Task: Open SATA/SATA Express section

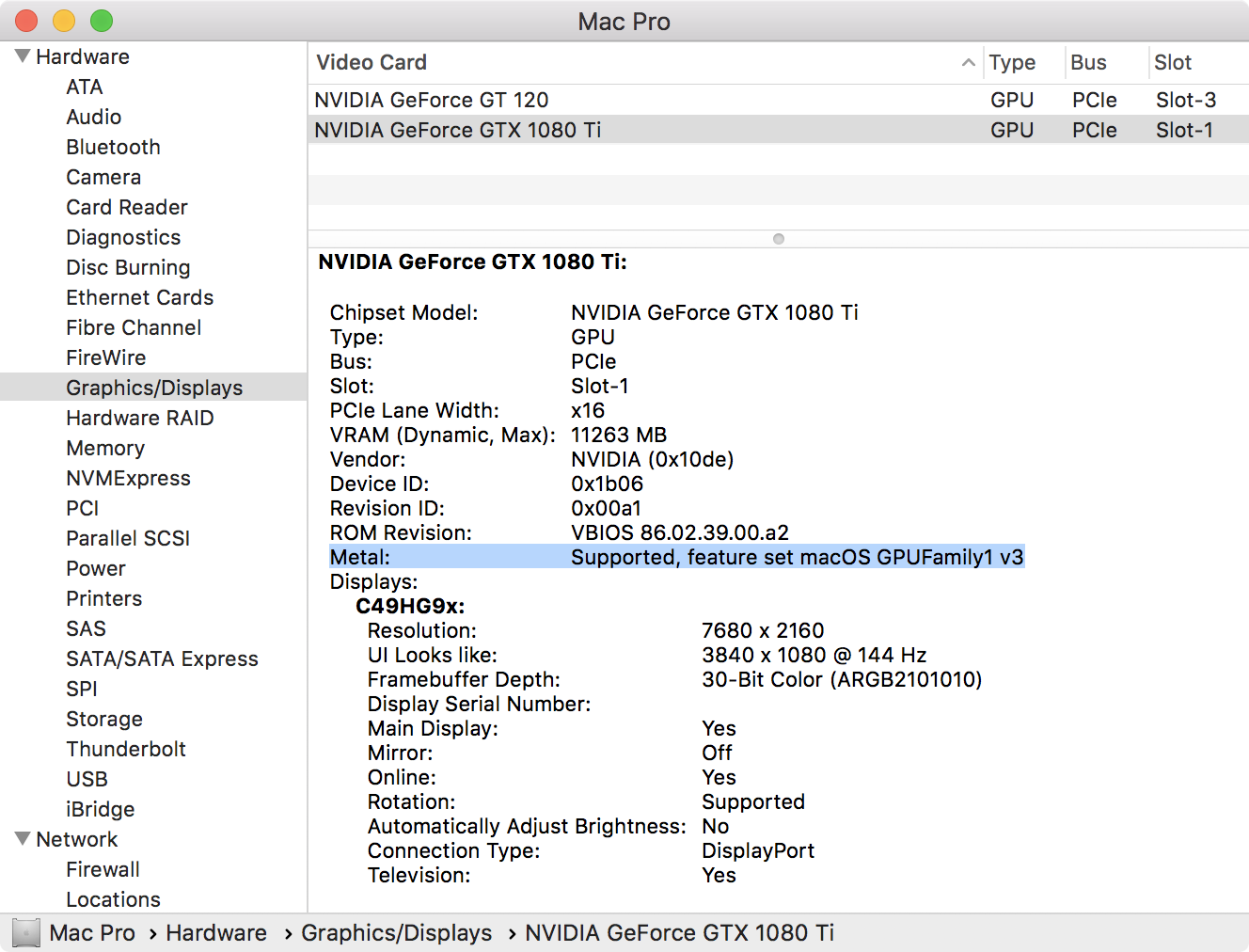Action: 162,658
